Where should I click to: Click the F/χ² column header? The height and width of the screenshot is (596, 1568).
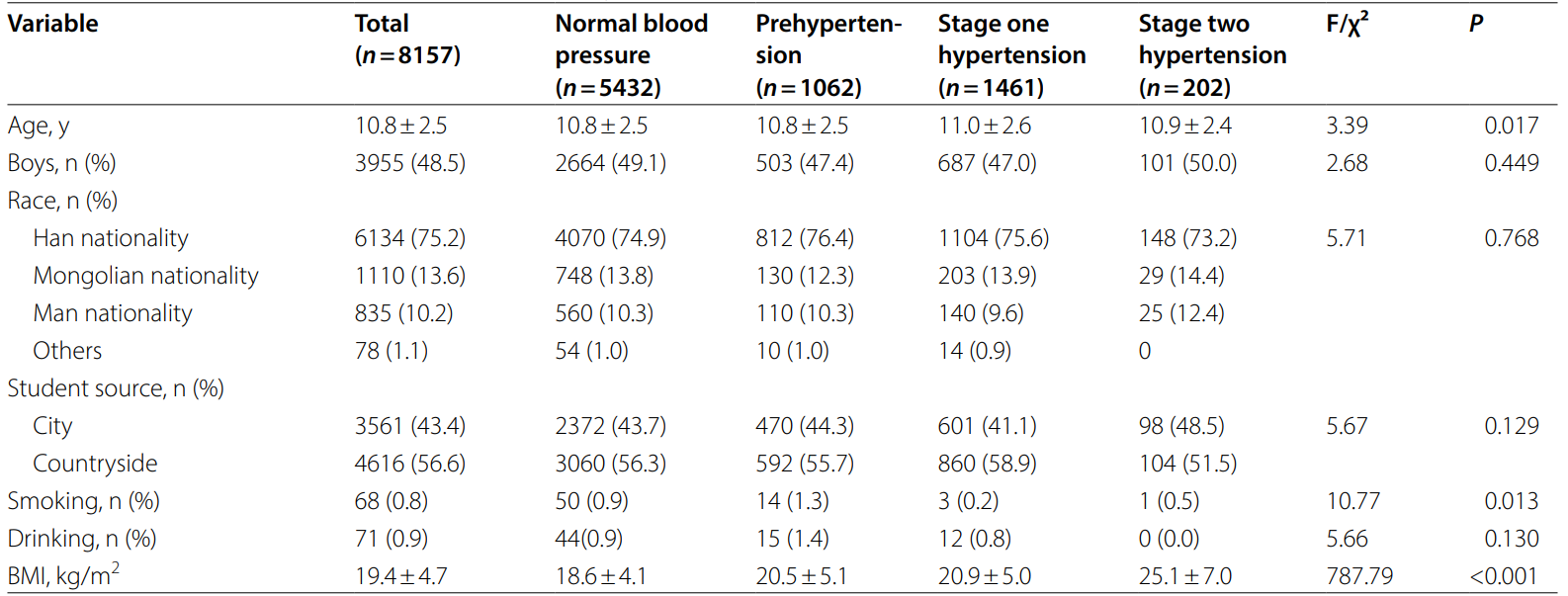click(x=1347, y=24)
